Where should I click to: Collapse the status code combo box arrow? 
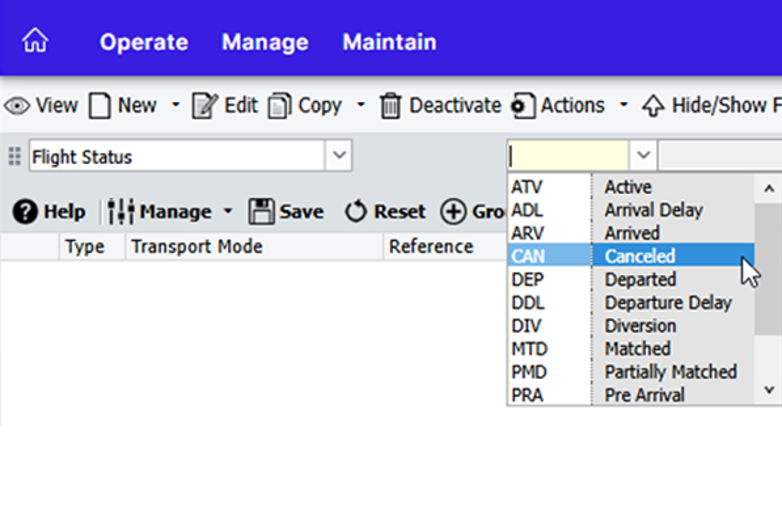coord(643,156)
